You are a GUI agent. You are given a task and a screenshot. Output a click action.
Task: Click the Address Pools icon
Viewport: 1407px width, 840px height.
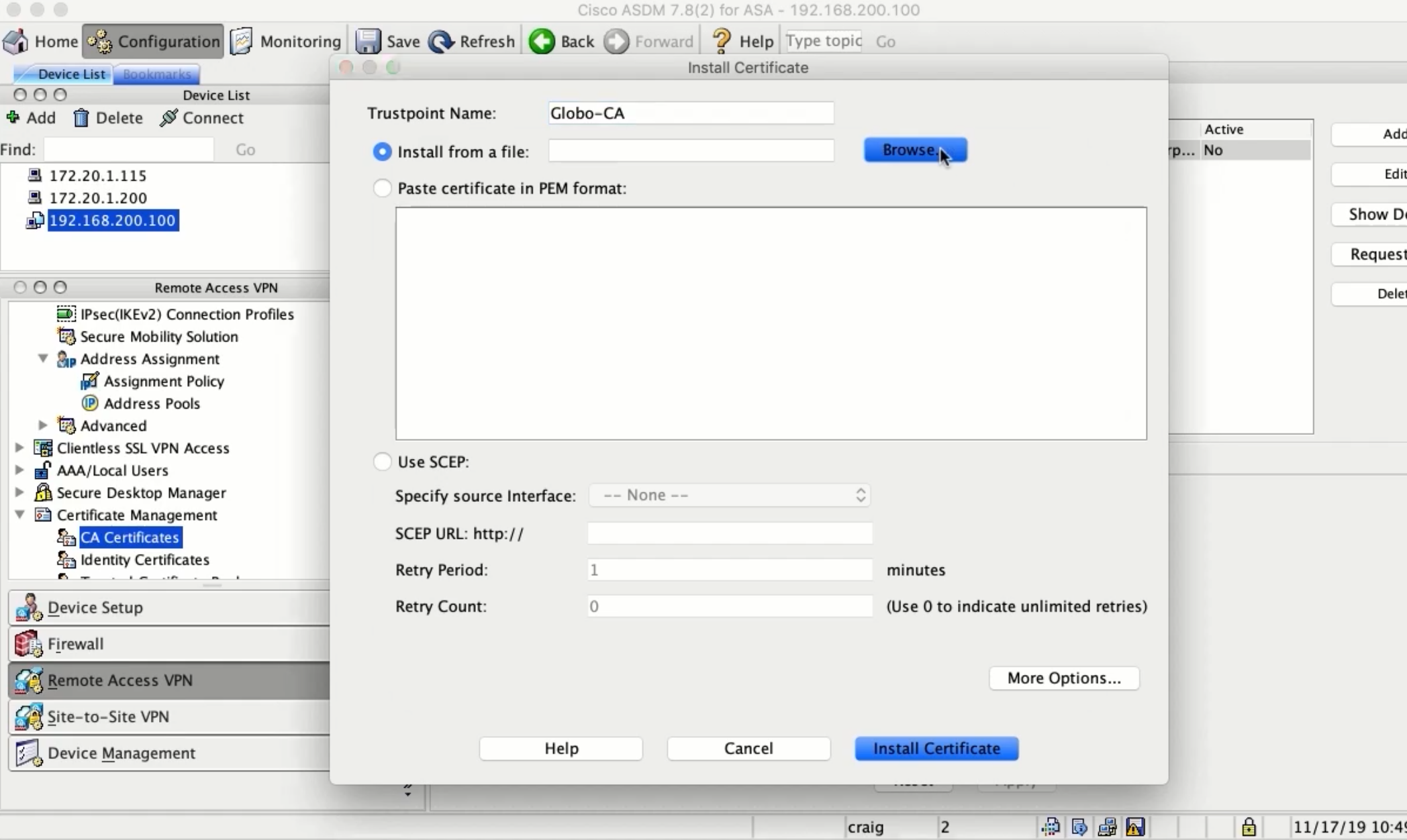89,403
